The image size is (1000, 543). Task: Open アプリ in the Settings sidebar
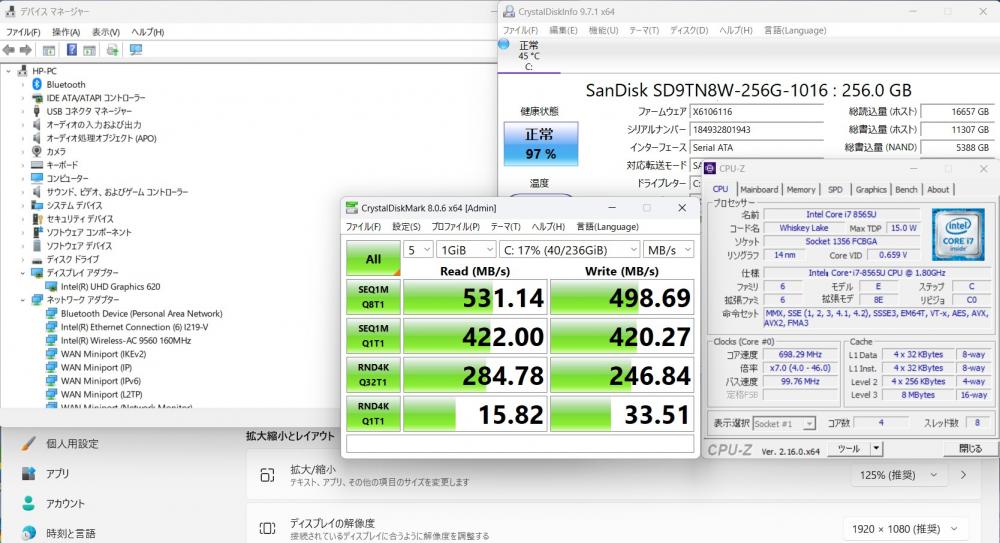pyautogui.click(x=57, y=473)
